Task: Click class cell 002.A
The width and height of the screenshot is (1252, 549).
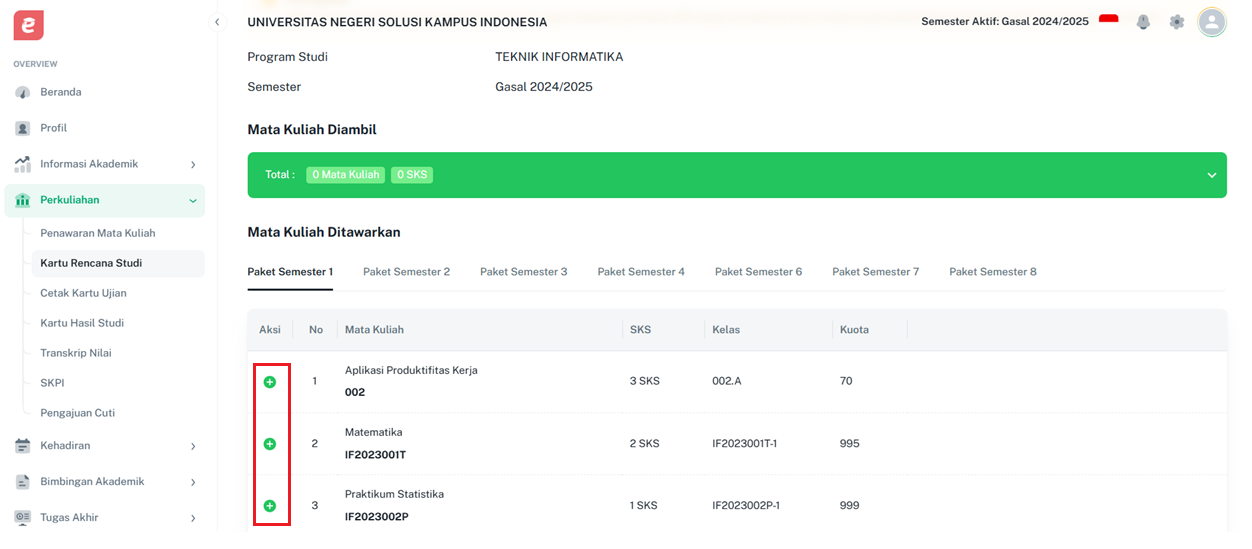Action: coord(727,382)
